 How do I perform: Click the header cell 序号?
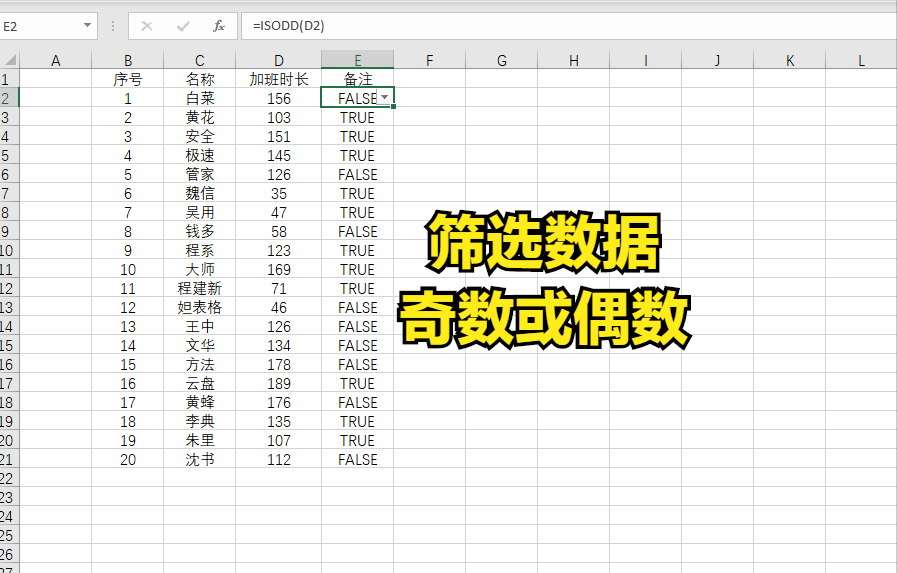coord(128,79)
